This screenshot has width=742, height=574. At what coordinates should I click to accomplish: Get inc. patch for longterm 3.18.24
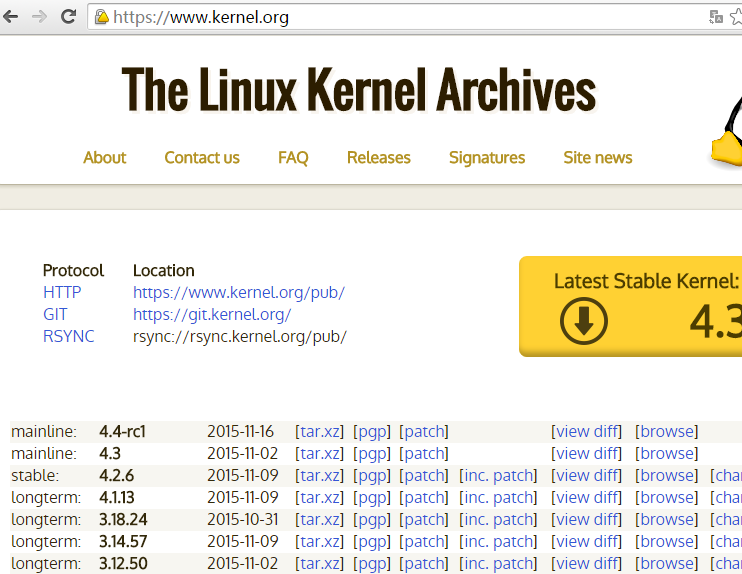pyautogui.click(x=498, y=520)
